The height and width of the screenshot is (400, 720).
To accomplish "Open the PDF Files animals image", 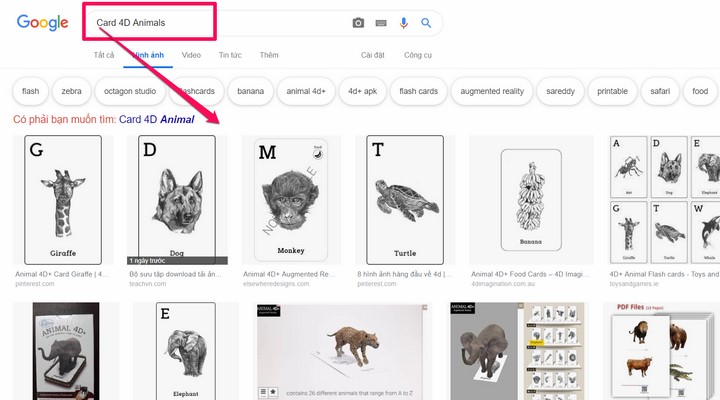I will [661, 351].
